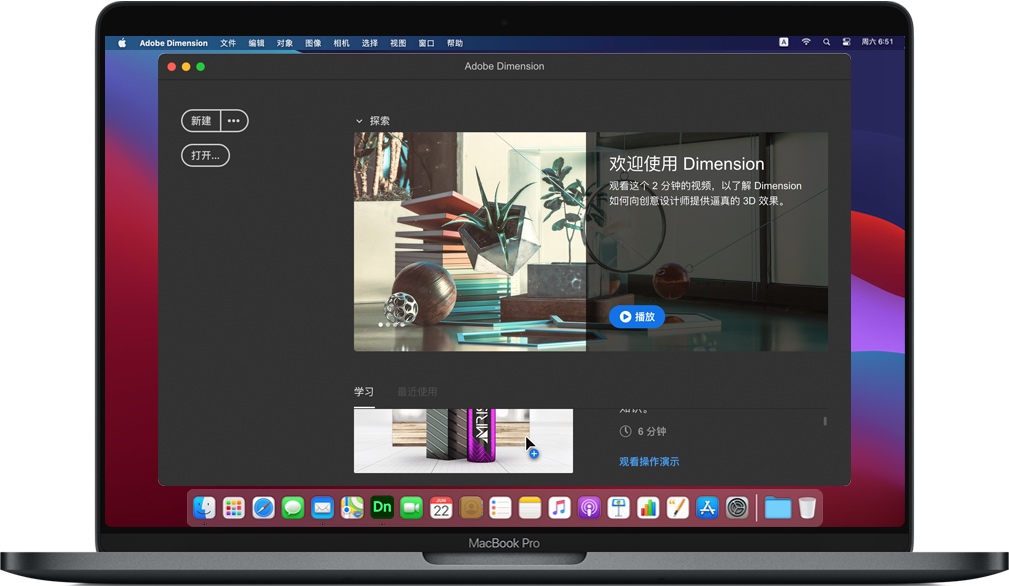Open the Music app from the Dock
The height and width of the screenshot is (586, 1009).
pyautogui.click(x=559, y=508)
